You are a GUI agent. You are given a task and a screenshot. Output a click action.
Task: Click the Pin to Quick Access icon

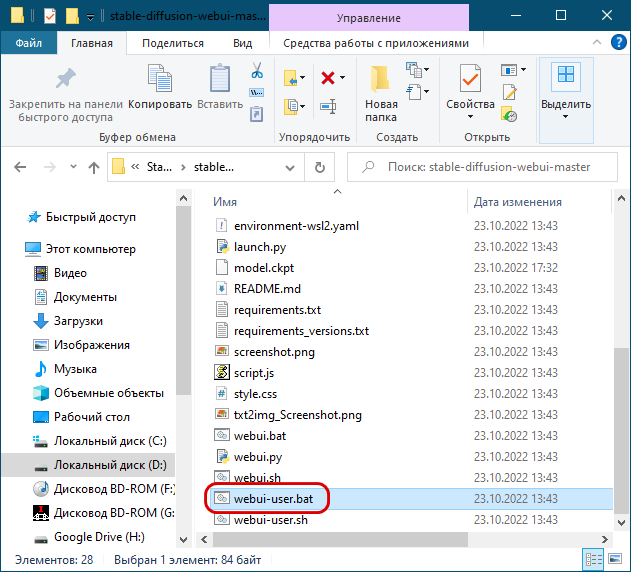[66, 78]
